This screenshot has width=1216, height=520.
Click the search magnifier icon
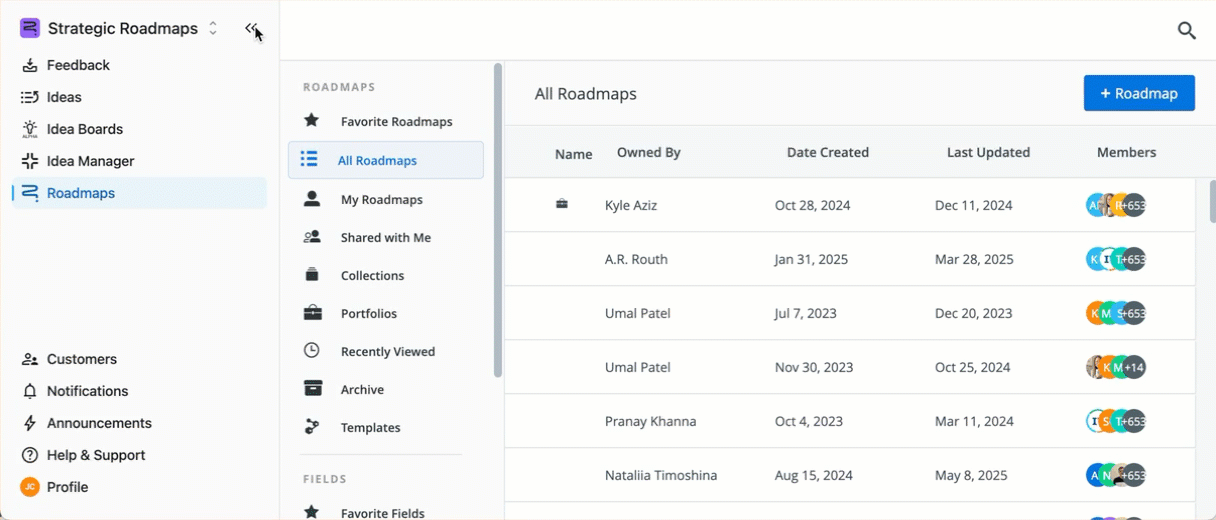click(1187, 30)
